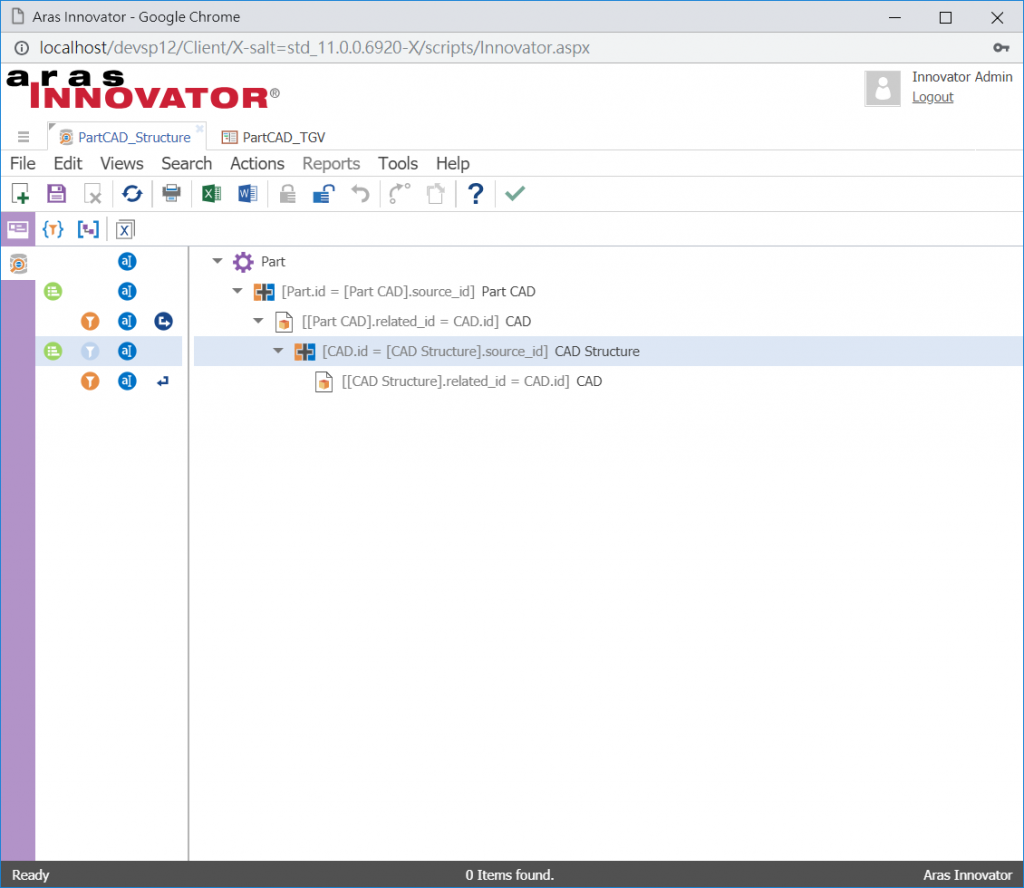Click the Logout link

tap(932, 97)
